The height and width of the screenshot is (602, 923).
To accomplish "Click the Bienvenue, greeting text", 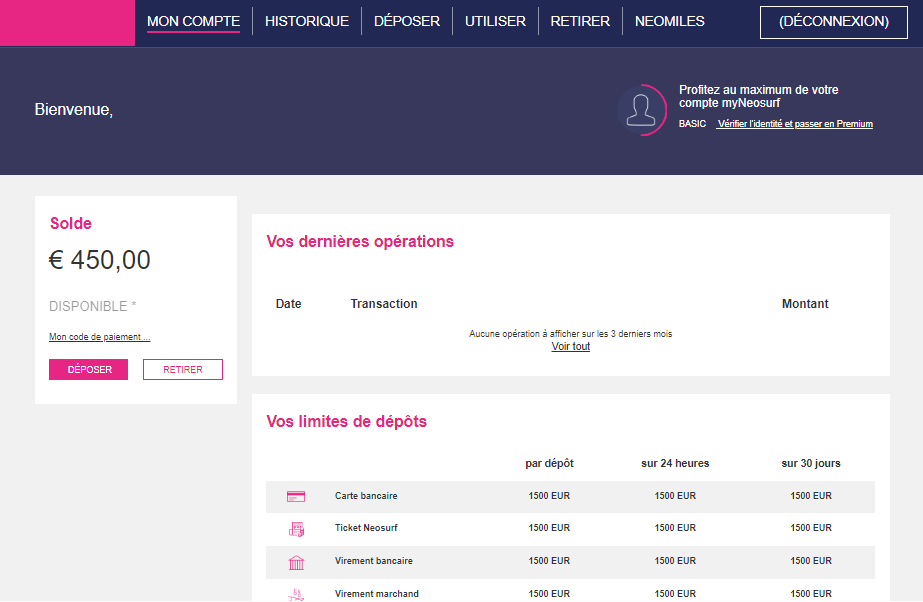I will click(74, 110).
